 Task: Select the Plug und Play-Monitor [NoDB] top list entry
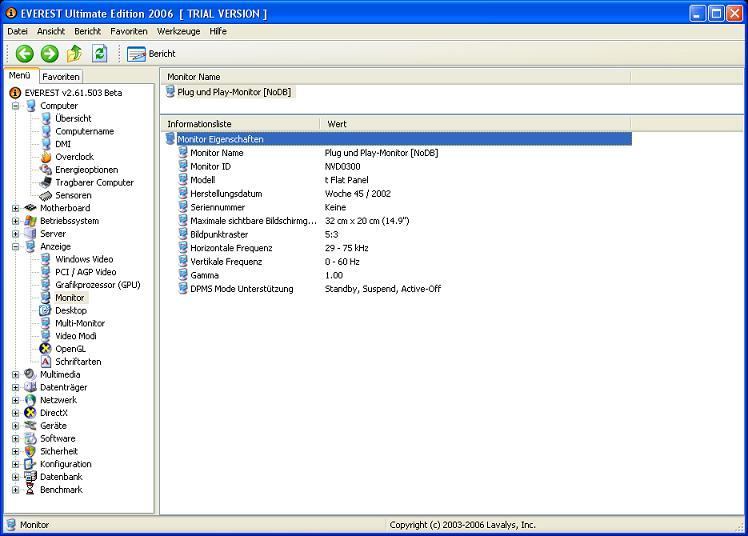(229, 92)
